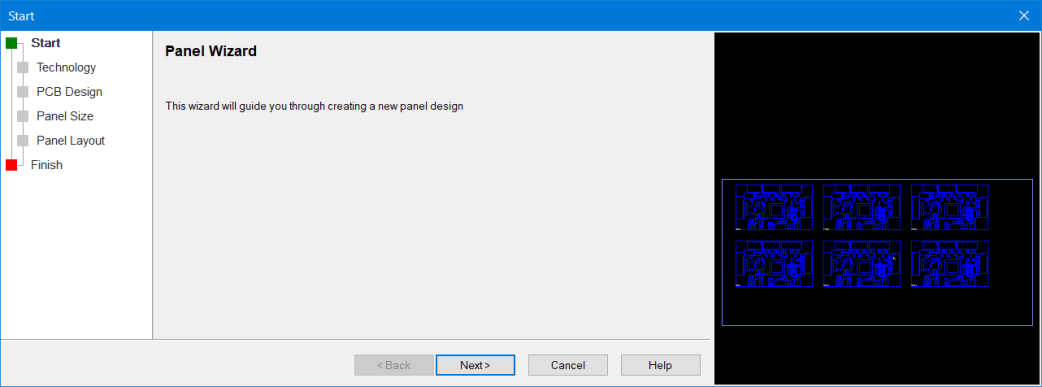The width and height of the screenshot is (1042, 387).
Task: Go to the PCB Design step
Action: pyautogui.click(x=70, y=92)
